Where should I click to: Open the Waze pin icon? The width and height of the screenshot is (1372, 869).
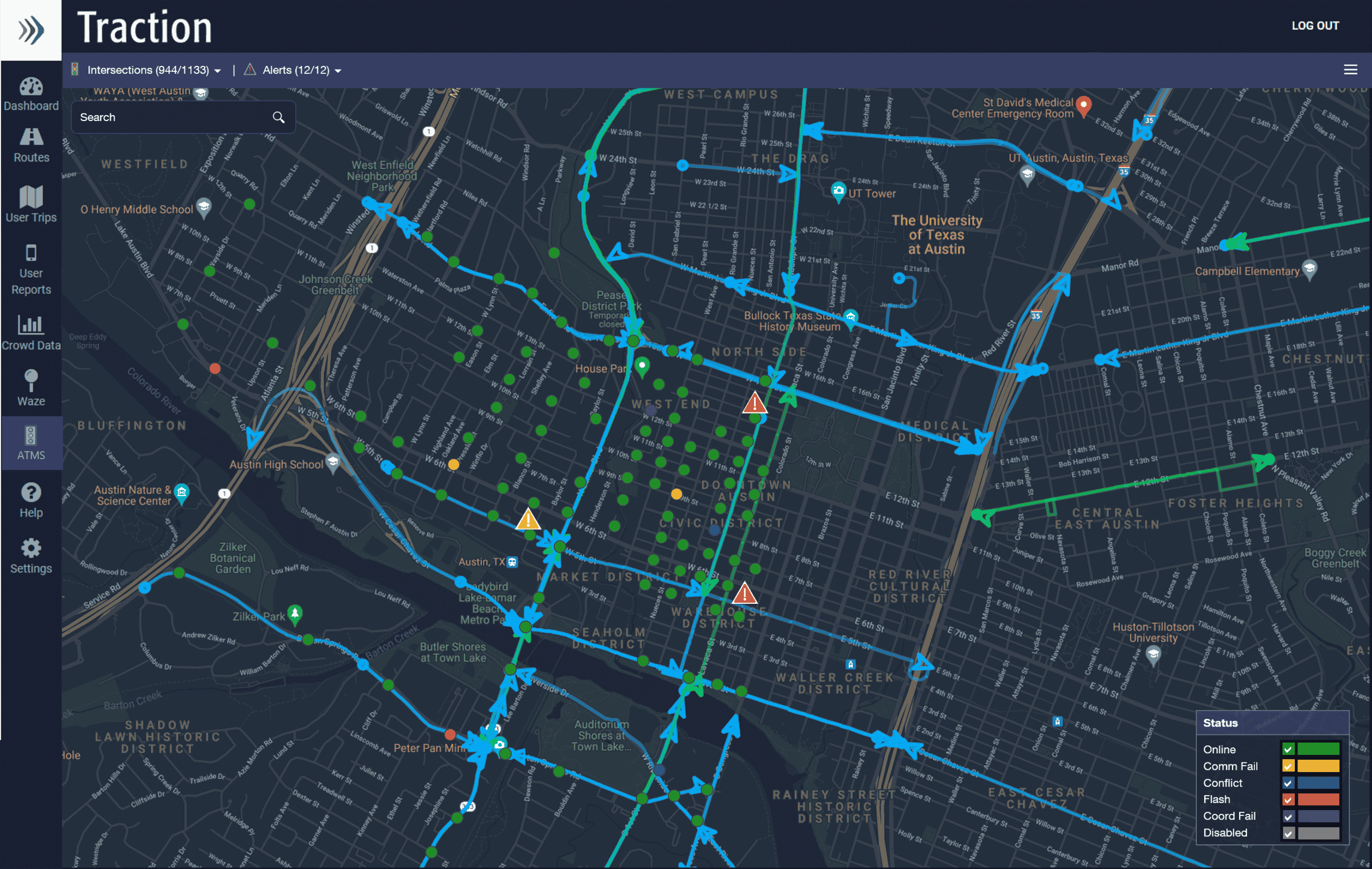31,380
